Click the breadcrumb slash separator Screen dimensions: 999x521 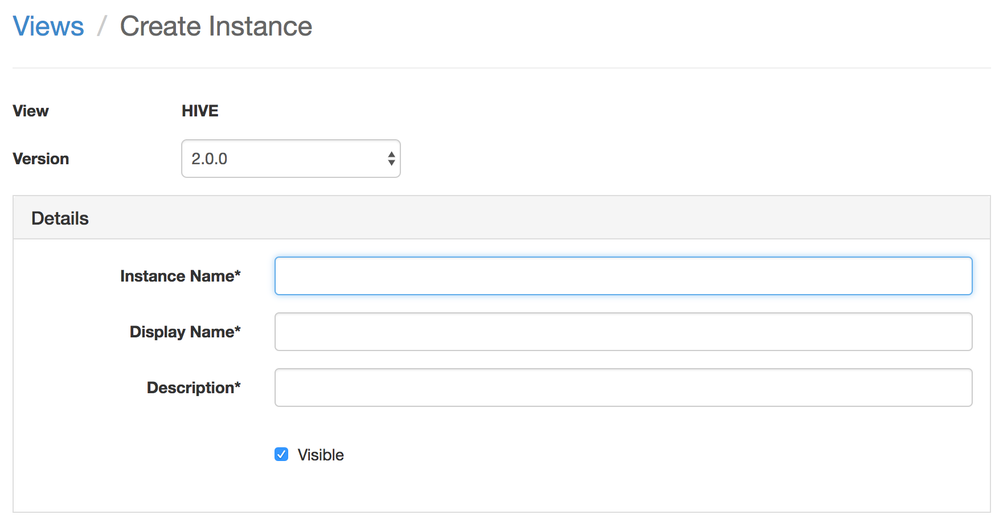pos(101,27)
